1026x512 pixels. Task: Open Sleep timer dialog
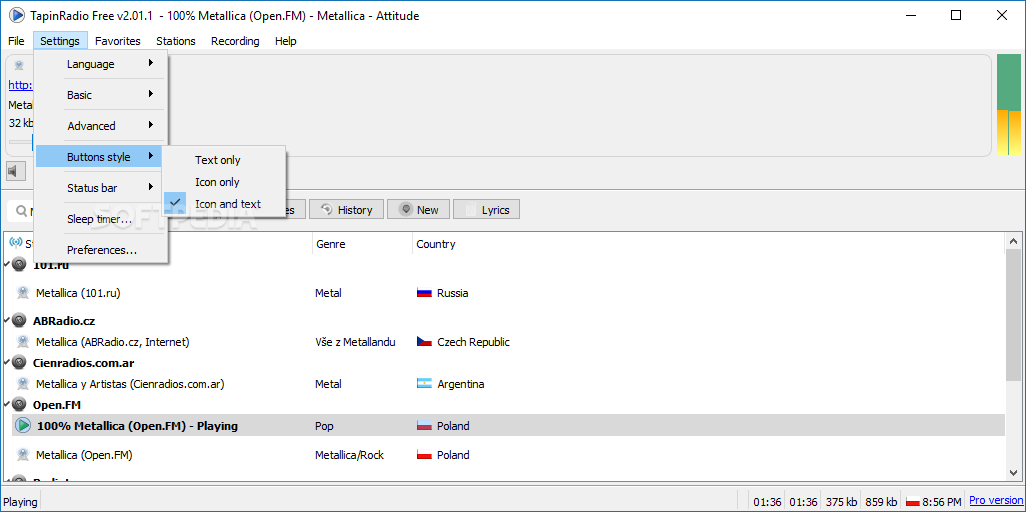coord(101,219)
